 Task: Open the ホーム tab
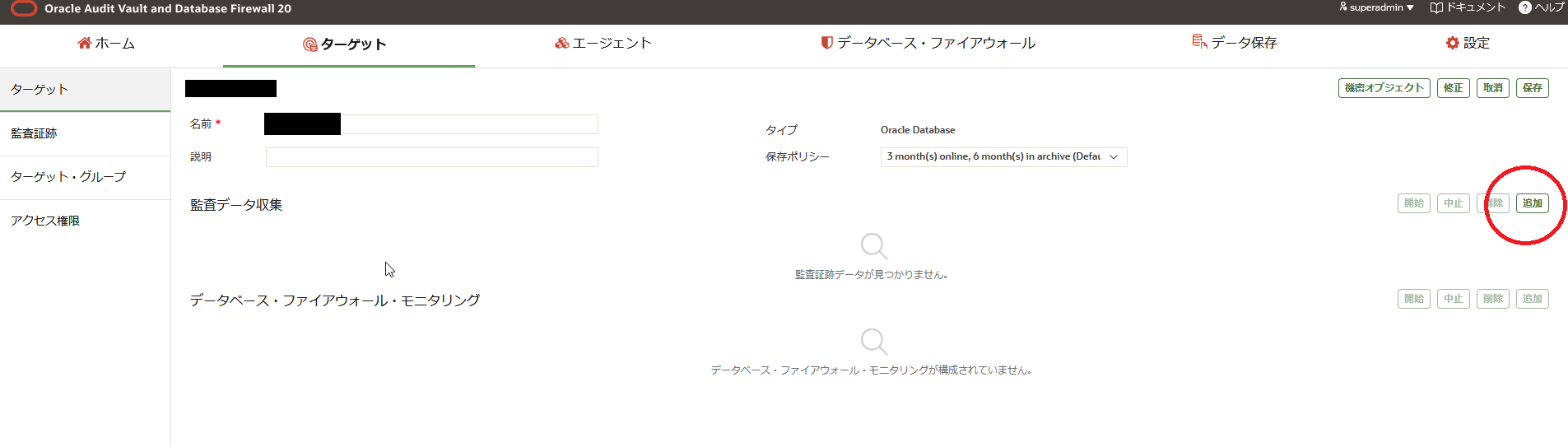tap(106, 43)
